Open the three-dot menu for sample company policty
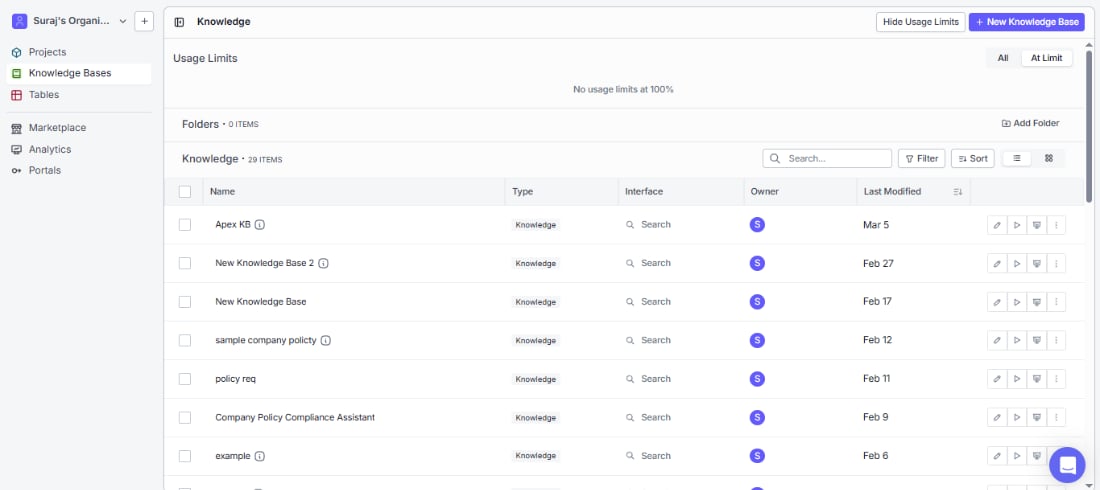The width and height of the screenshot is (1100, 490). 1056,340
